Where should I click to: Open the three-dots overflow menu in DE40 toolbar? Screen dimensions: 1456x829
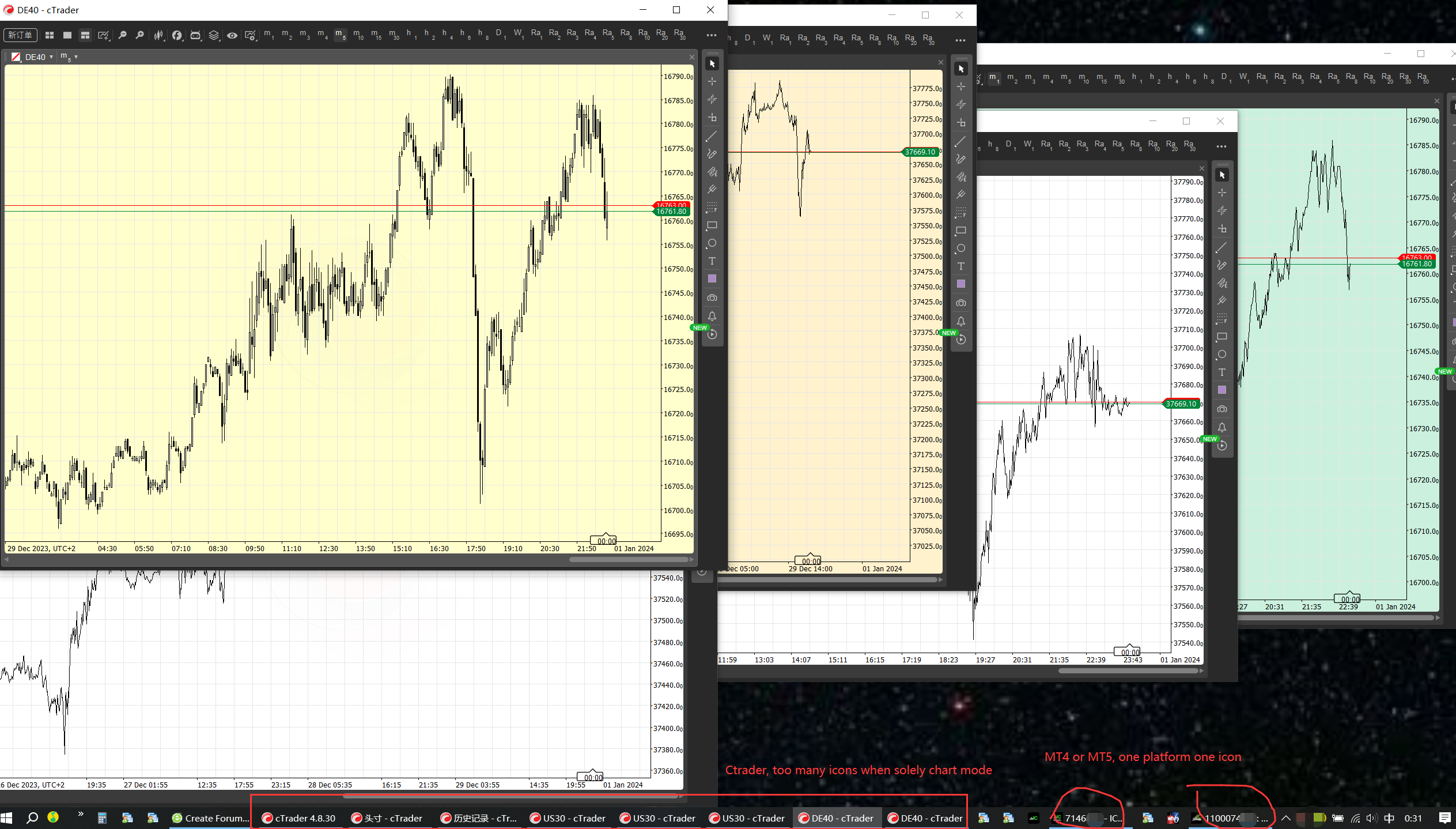click(x=712, y=35)
